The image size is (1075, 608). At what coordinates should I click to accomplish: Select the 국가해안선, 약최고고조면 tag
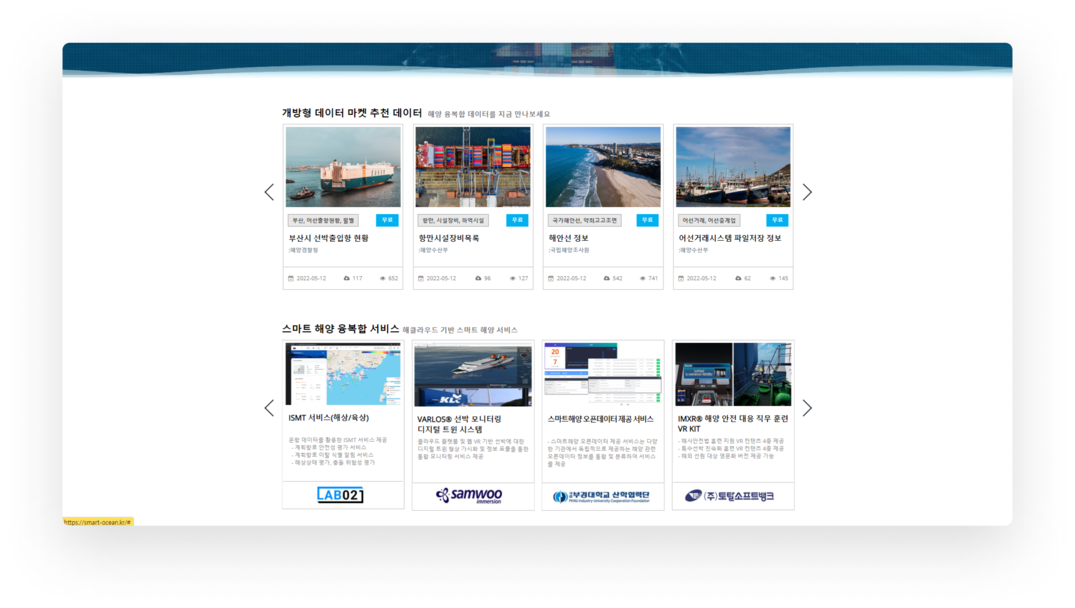coord(586,220)
